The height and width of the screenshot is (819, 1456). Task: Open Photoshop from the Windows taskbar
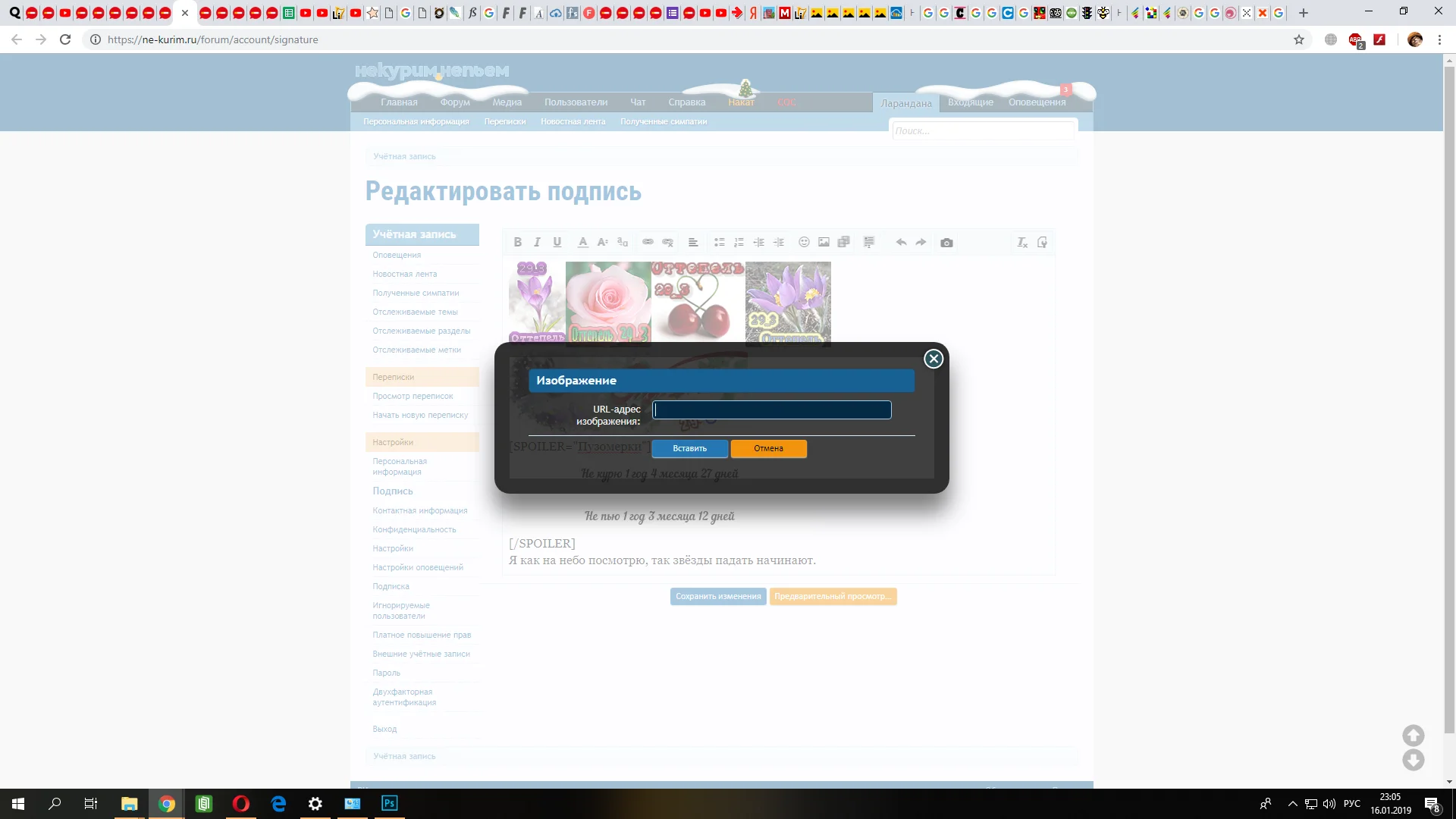click(x=389, y=803)
